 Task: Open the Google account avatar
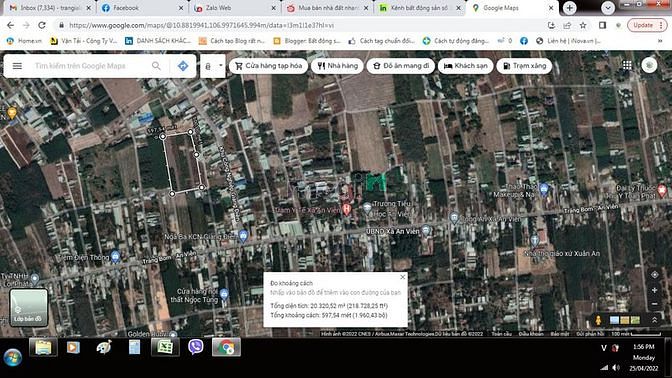coord(649,65)
